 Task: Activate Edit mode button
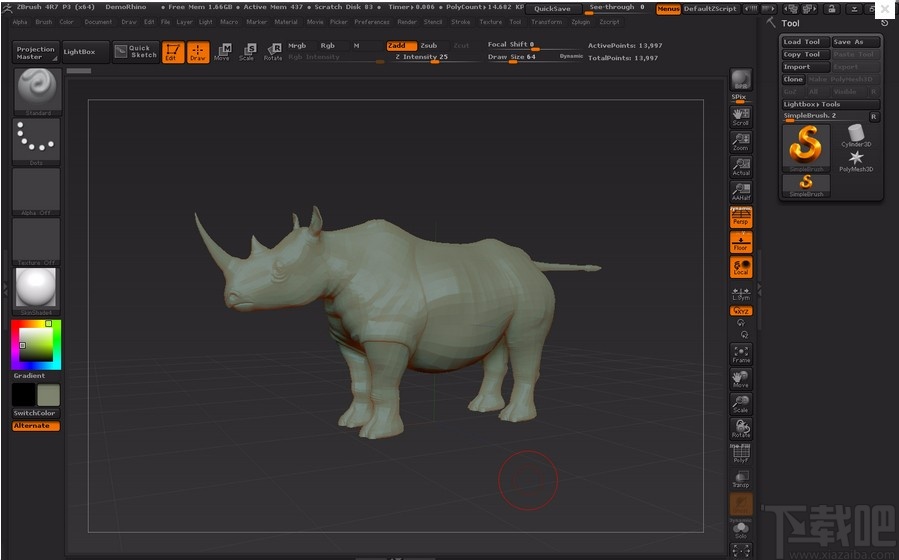click(173, 52)
